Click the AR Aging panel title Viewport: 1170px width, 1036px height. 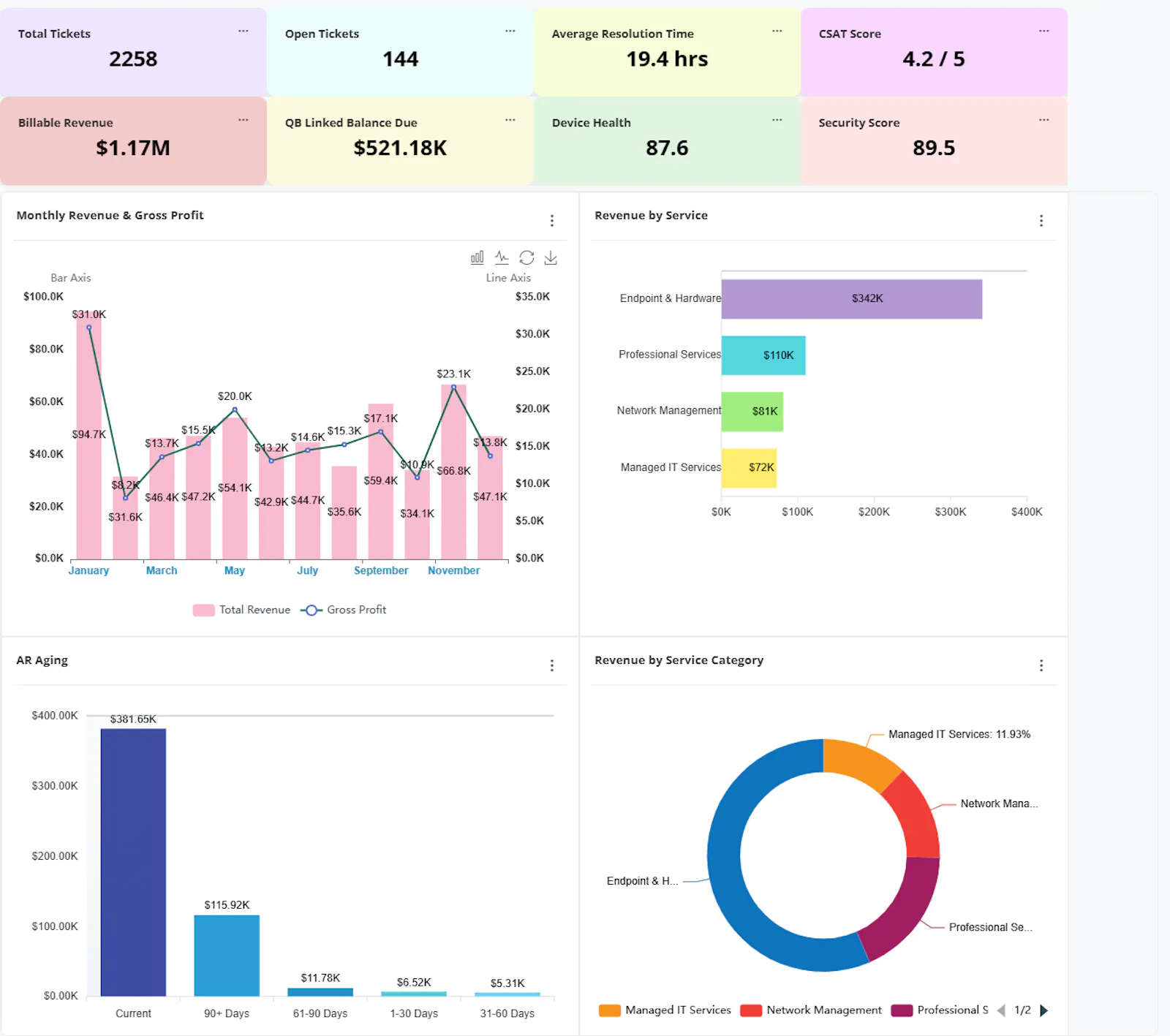coord(42,660)
